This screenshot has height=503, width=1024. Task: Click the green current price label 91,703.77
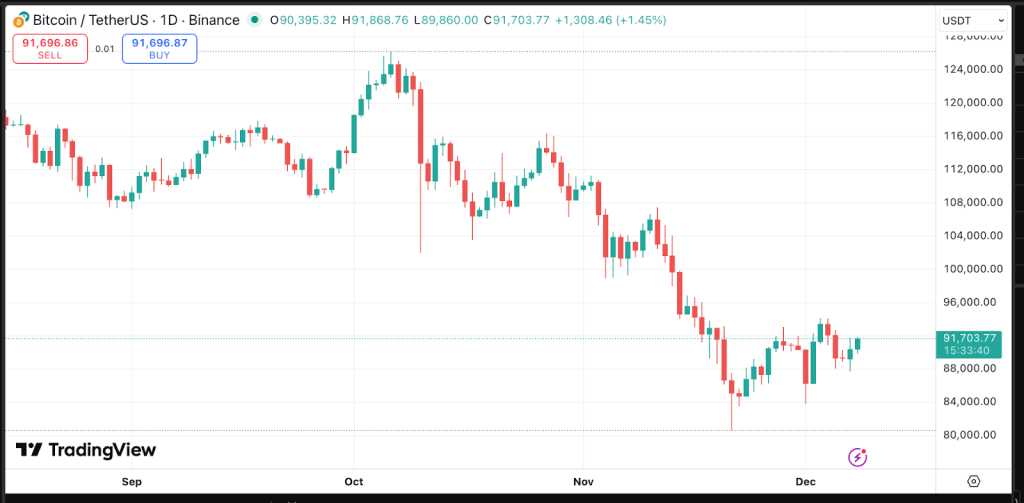(969, 338)
